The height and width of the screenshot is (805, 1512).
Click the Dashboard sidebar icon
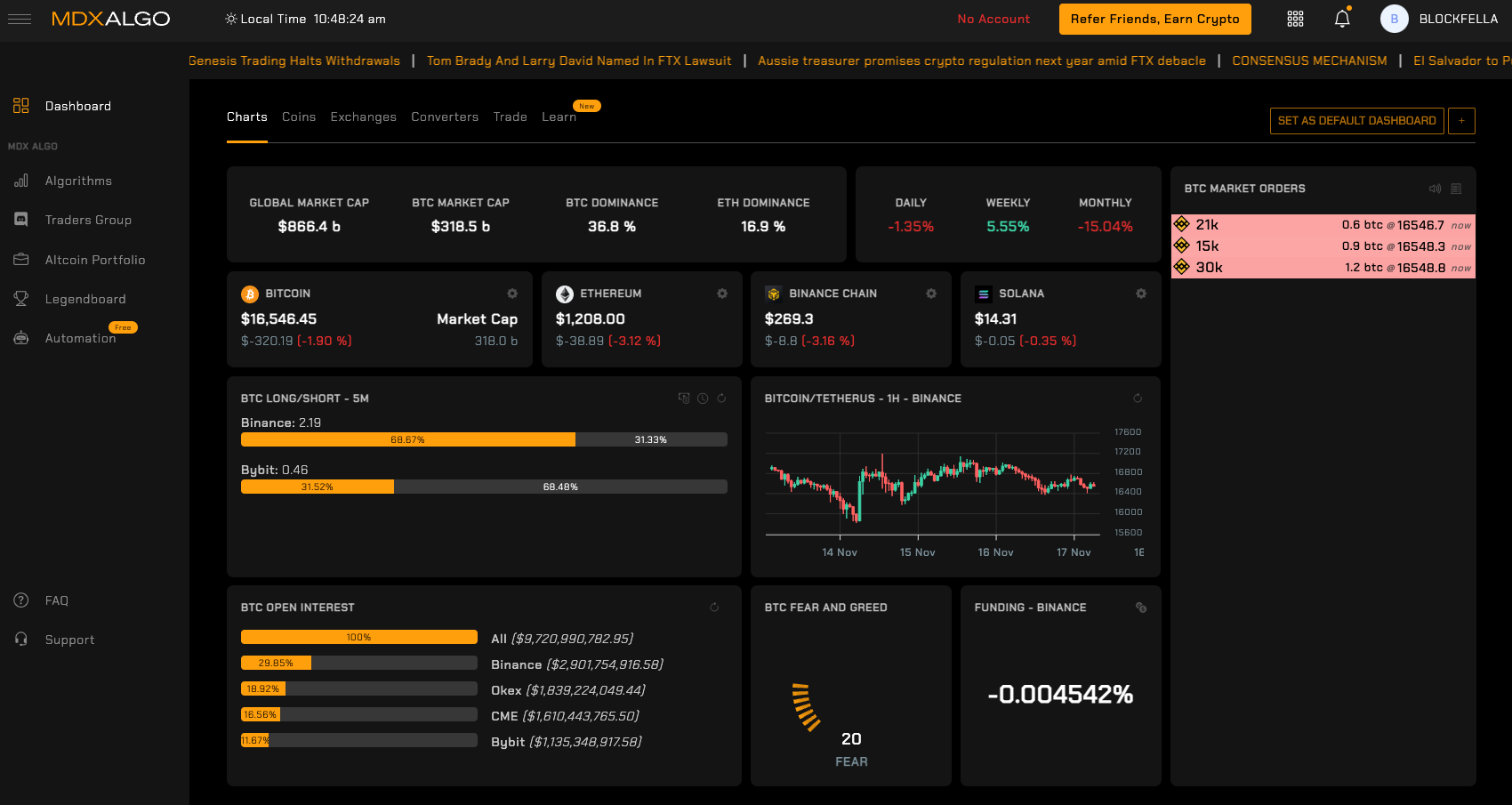pos(21,106)
